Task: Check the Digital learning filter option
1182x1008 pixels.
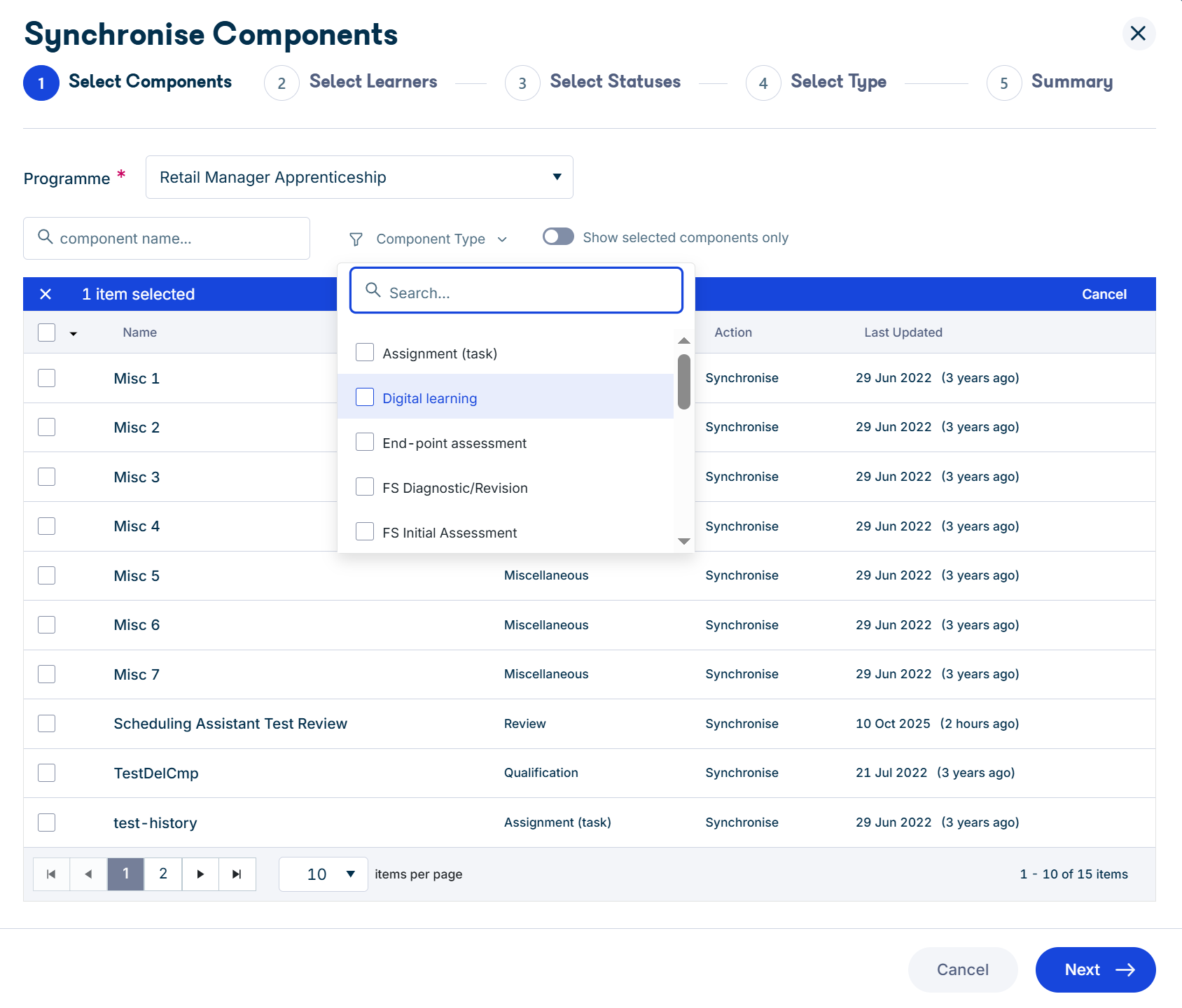Action: (x=365, y=397)
